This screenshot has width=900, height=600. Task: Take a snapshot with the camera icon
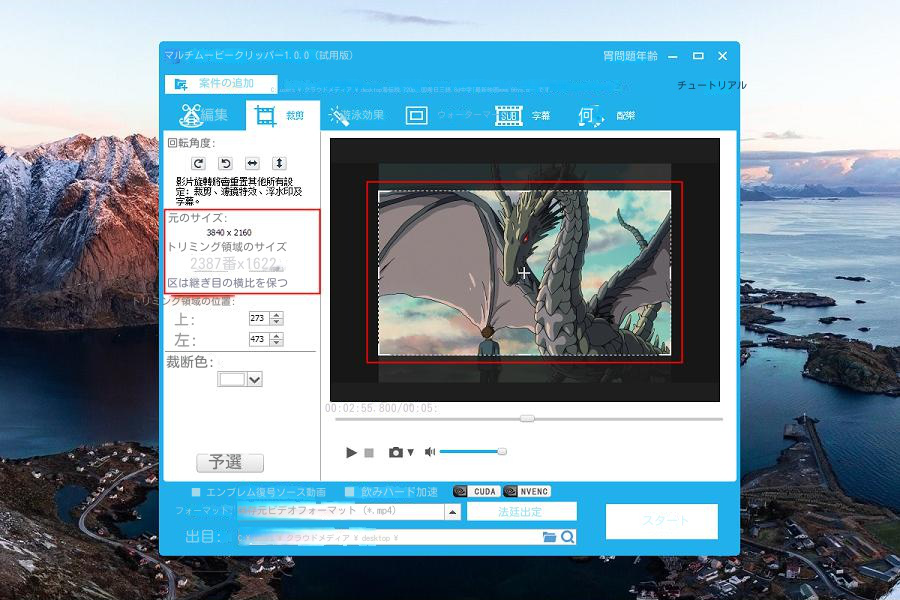tap(395, 452)
